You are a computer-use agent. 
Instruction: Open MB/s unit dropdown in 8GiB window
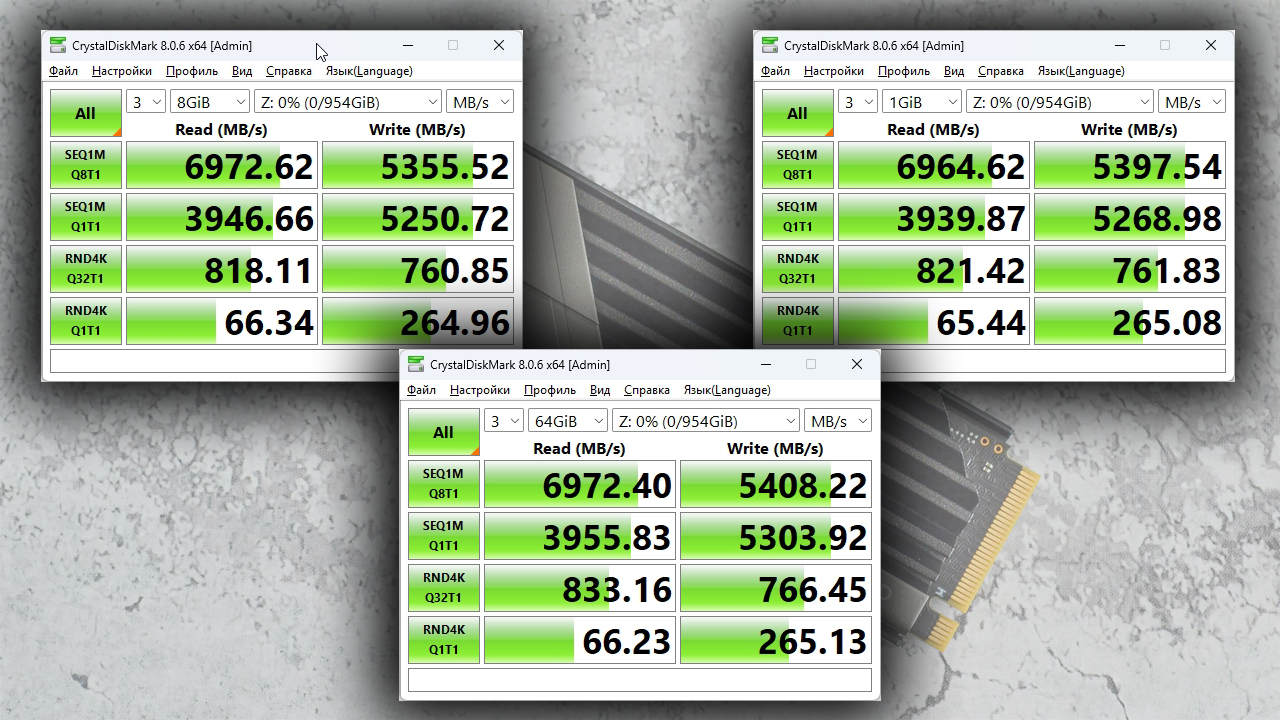coord(480,102)
